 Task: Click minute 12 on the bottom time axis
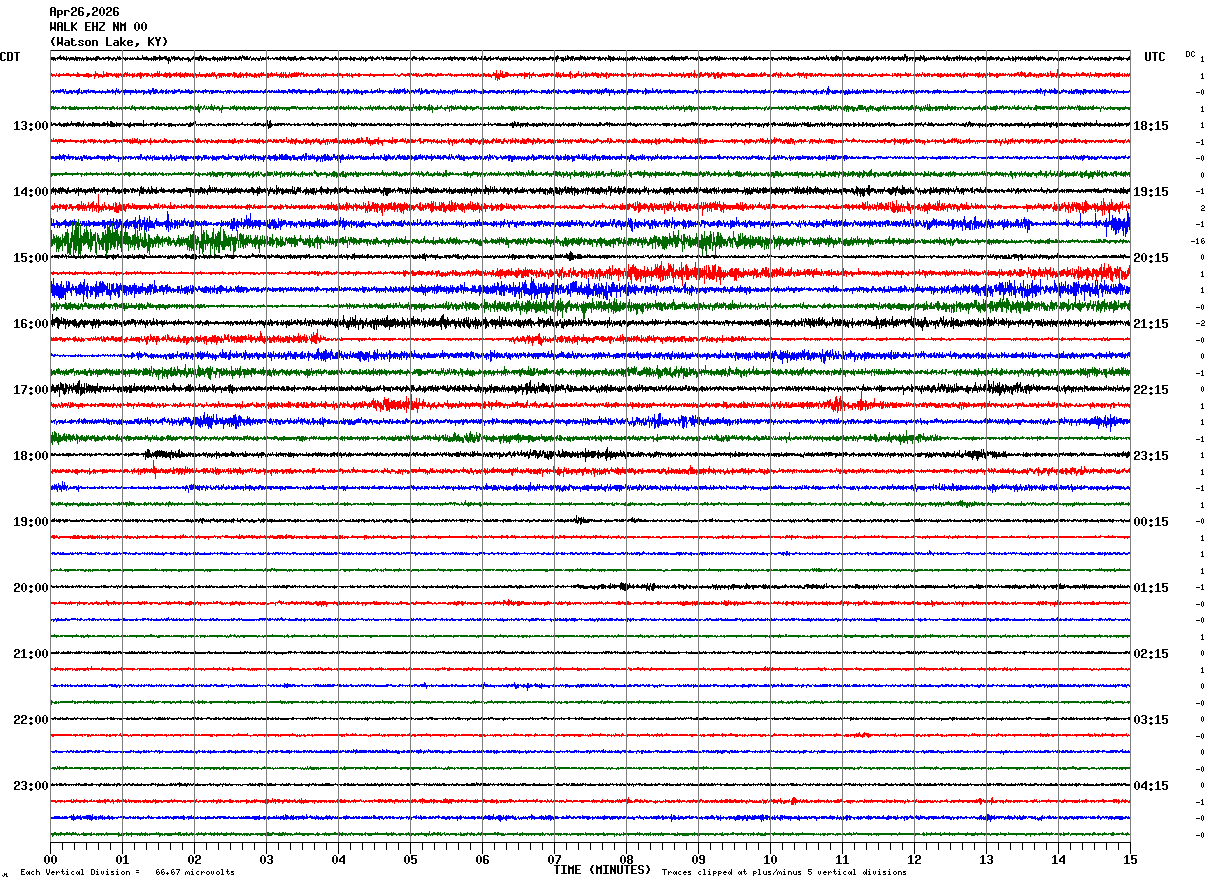pos(914,859)
